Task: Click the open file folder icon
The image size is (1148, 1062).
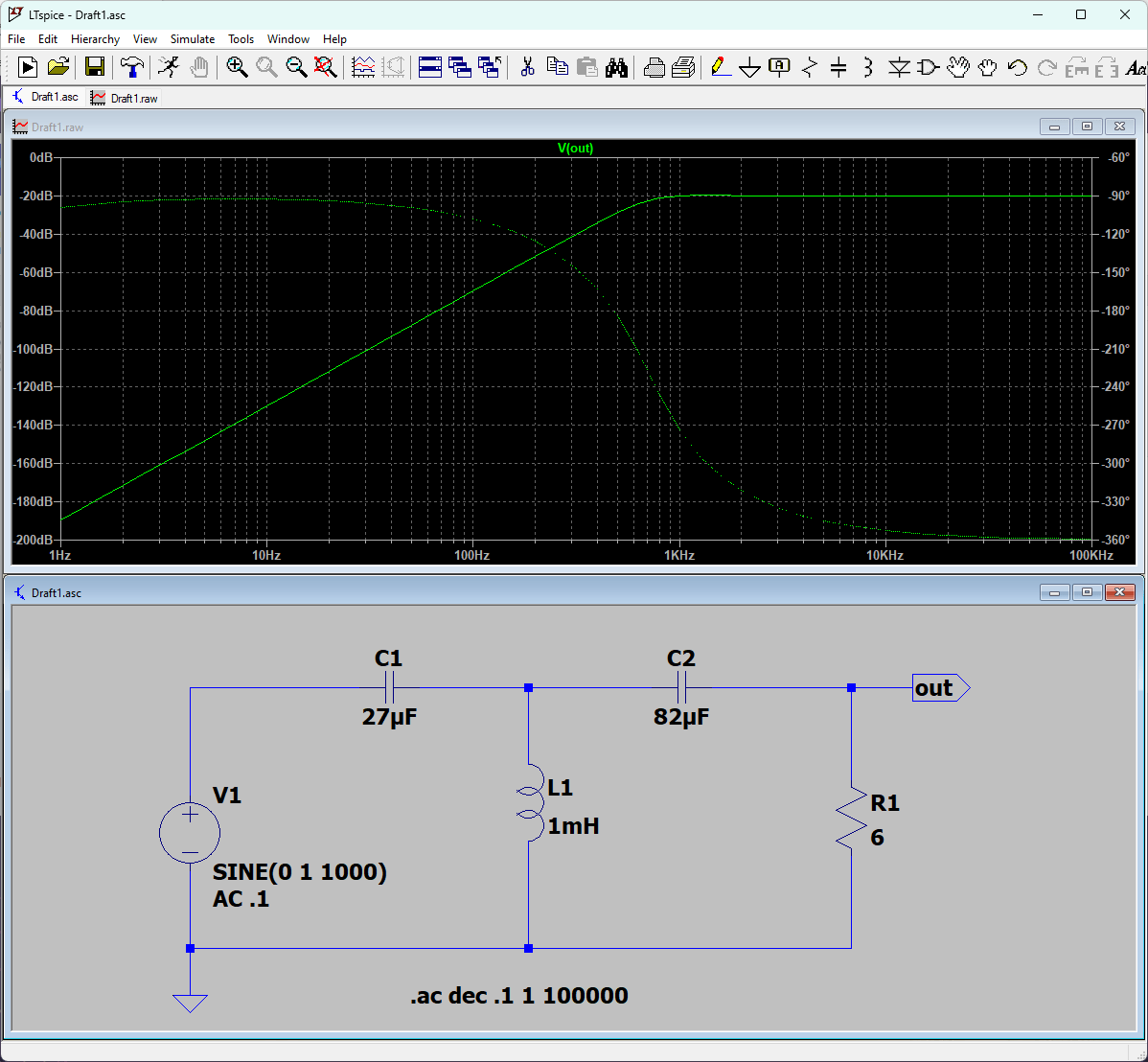Action: tap(58, 67)
